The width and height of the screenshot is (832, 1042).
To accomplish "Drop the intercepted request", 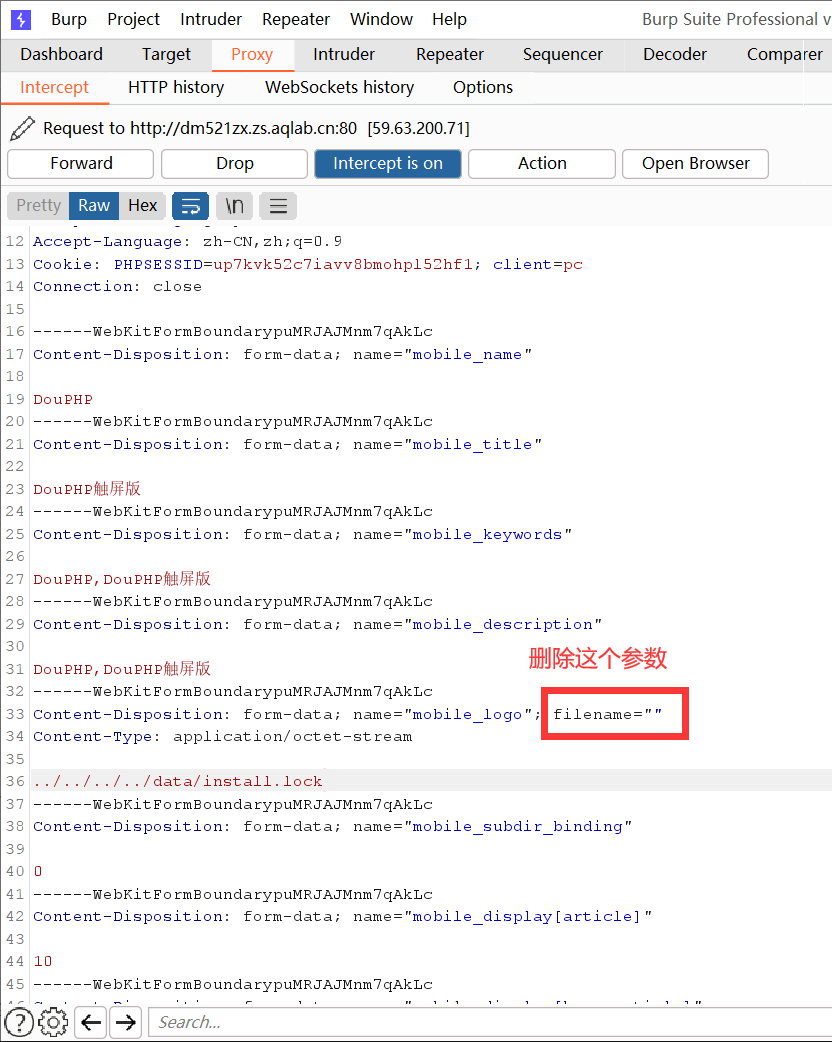I will click(235, 163).
